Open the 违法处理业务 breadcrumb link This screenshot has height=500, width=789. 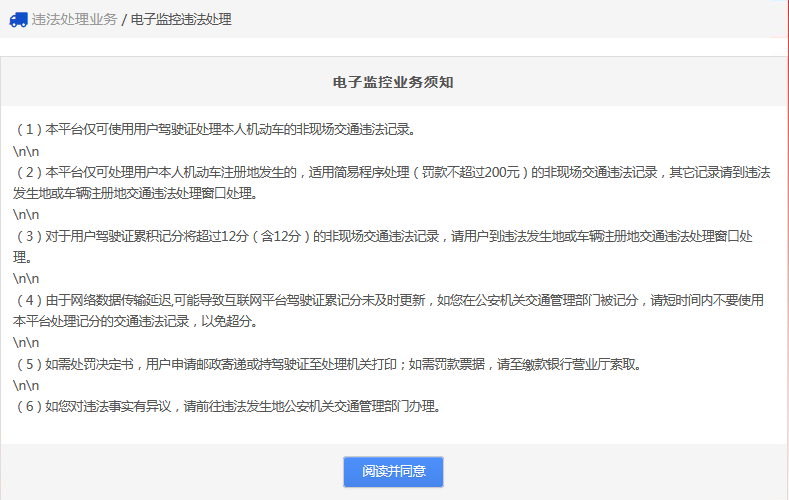pyautogui.click(x=74, y=19)
